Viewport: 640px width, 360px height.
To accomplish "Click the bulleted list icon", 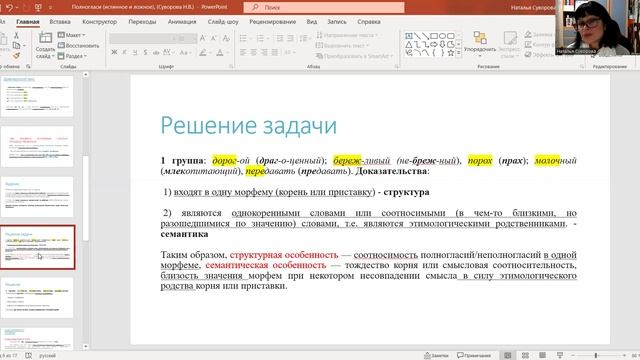I will tap(243, 38).
